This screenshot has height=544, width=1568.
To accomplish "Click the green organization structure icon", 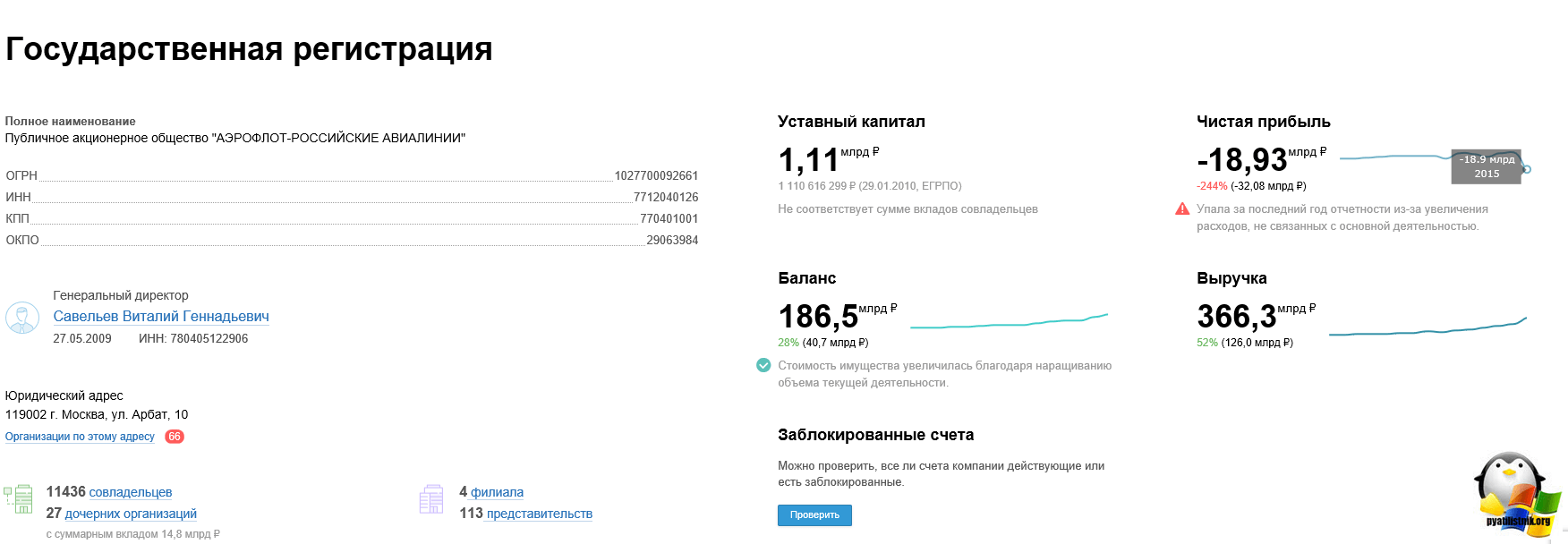I will click(x=18, y=499).
